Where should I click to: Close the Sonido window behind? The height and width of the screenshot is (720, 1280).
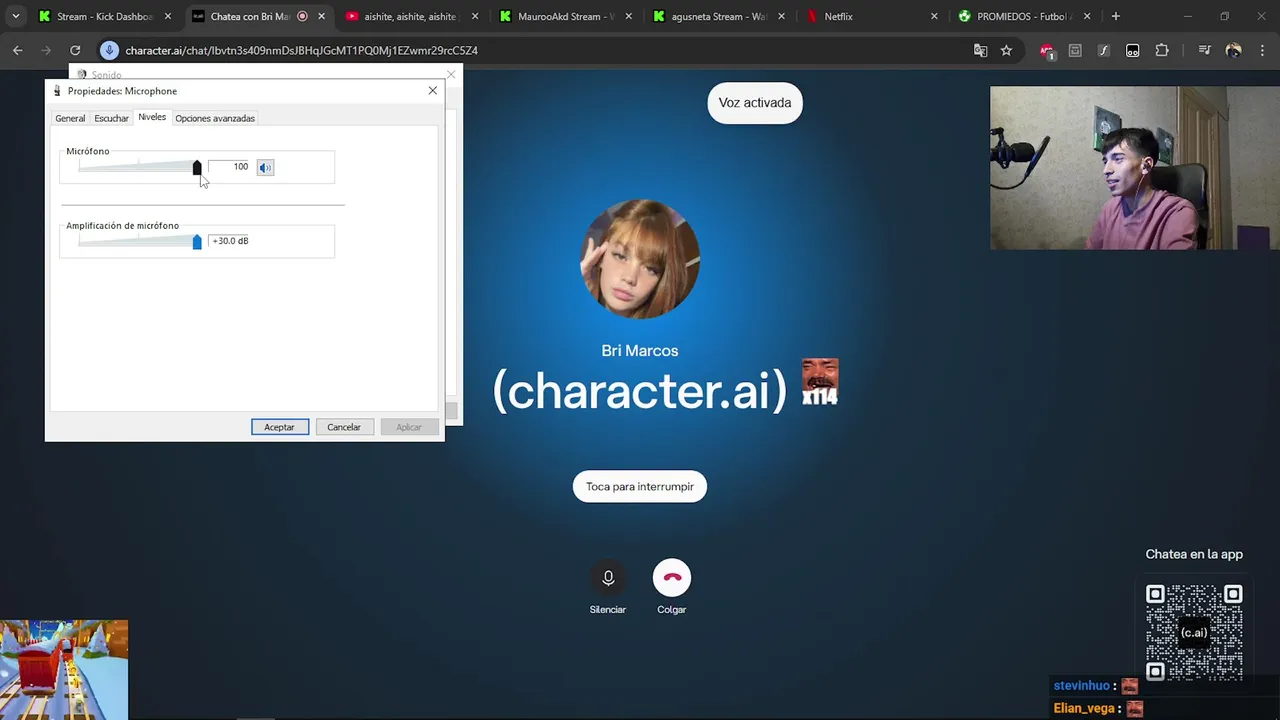pyautogui.click(x=451, y=74)
